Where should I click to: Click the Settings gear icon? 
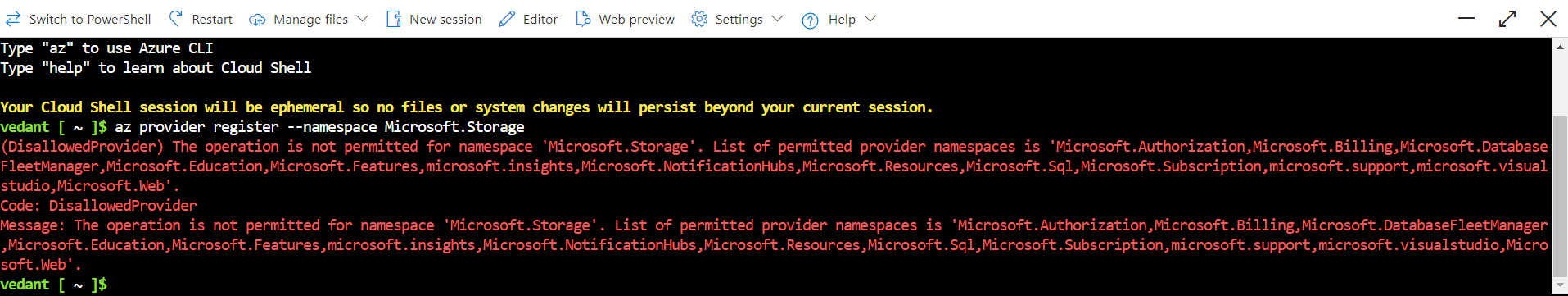(699, 19)
